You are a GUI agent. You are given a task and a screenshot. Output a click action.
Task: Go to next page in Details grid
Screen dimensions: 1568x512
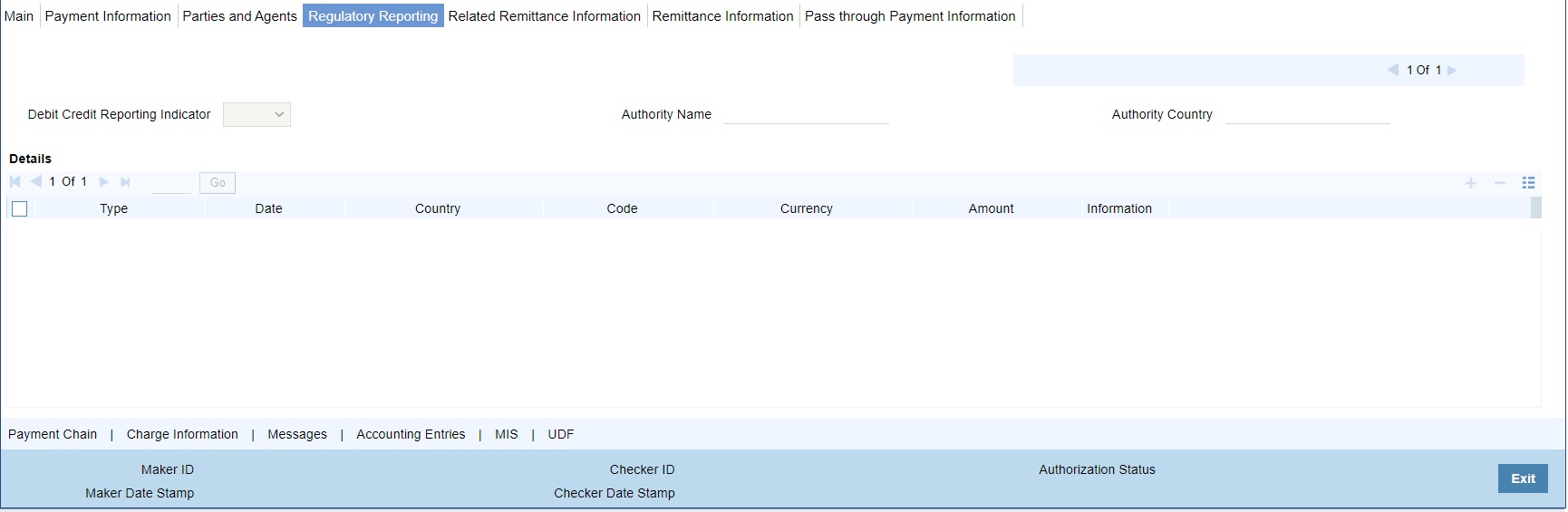(104, 182)
